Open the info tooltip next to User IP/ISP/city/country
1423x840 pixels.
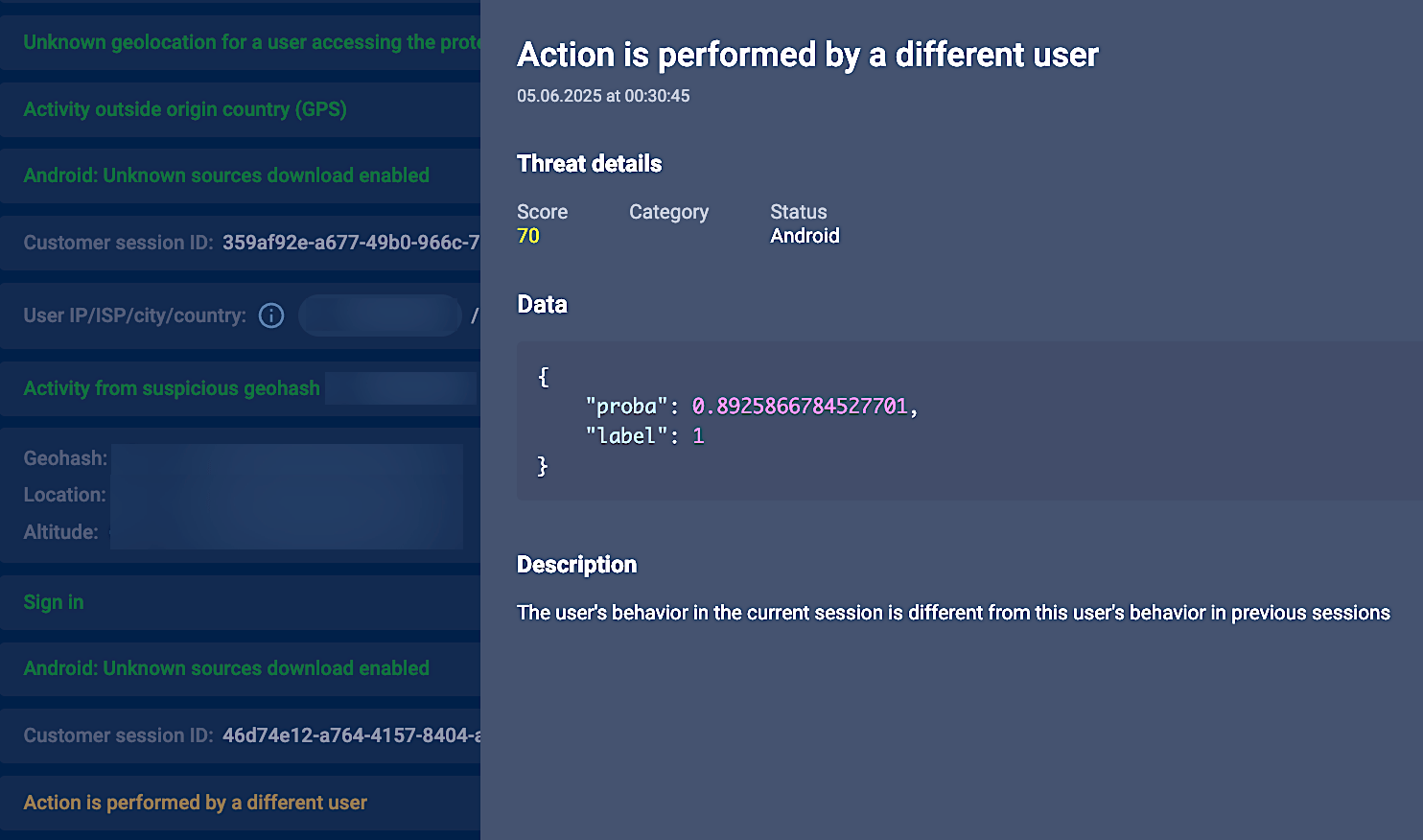point(271,315)
